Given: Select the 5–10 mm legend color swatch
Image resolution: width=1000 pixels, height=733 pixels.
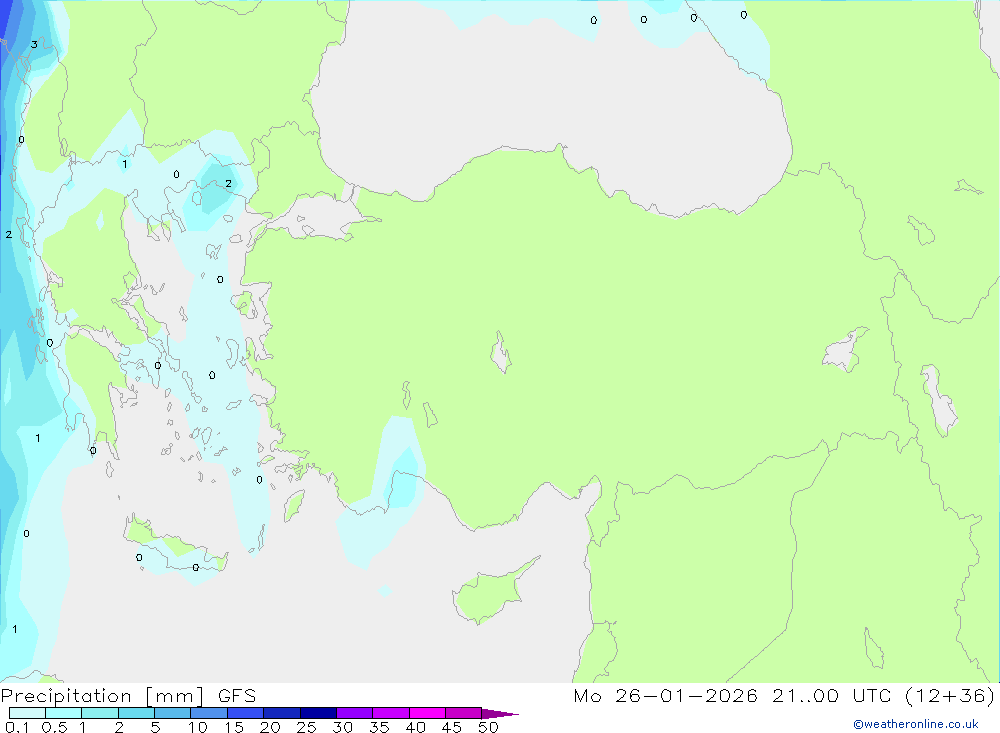Looking at the screenshot, I should tap(172, 713).
